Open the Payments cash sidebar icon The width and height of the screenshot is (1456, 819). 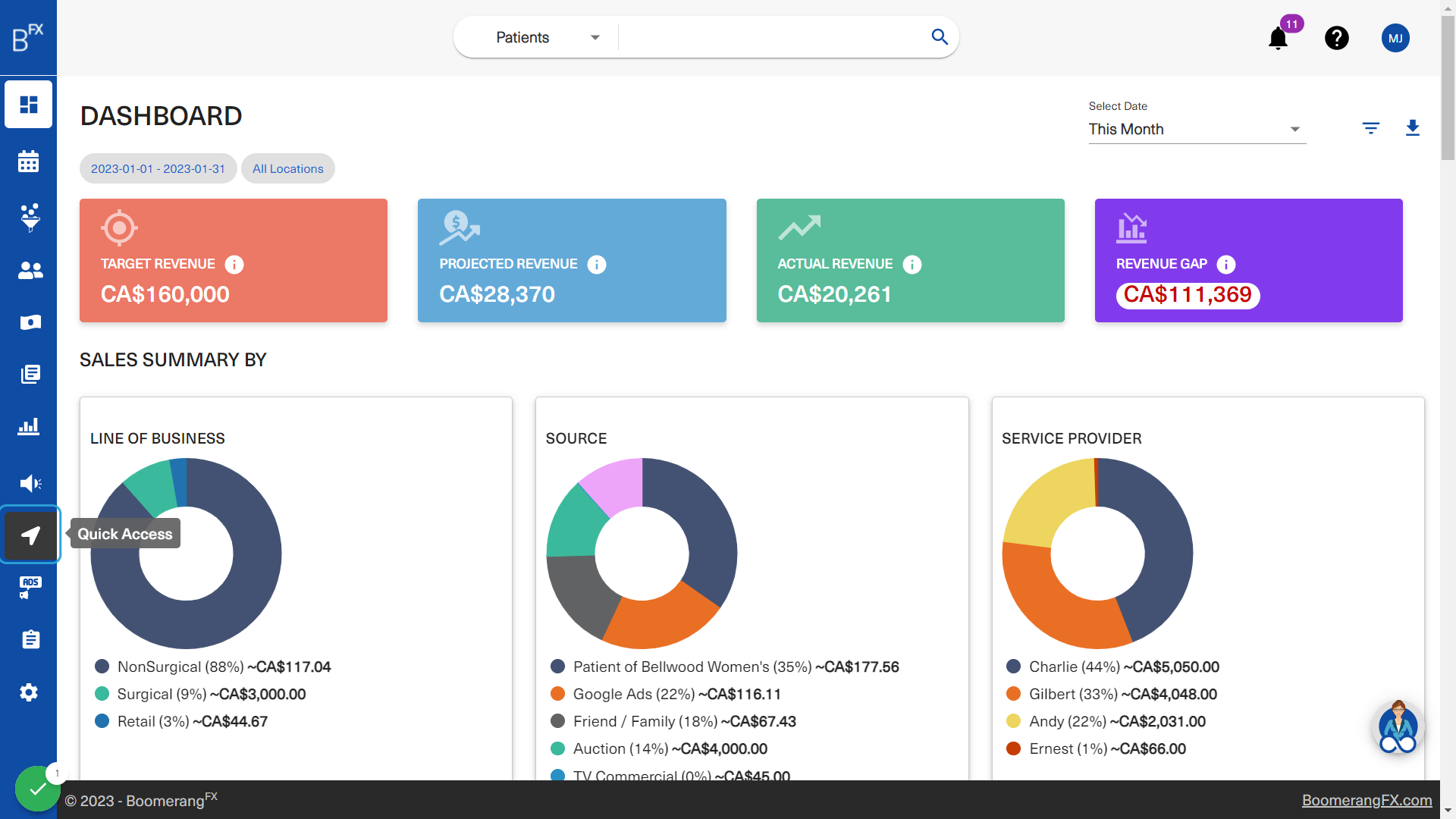(30, 322)
